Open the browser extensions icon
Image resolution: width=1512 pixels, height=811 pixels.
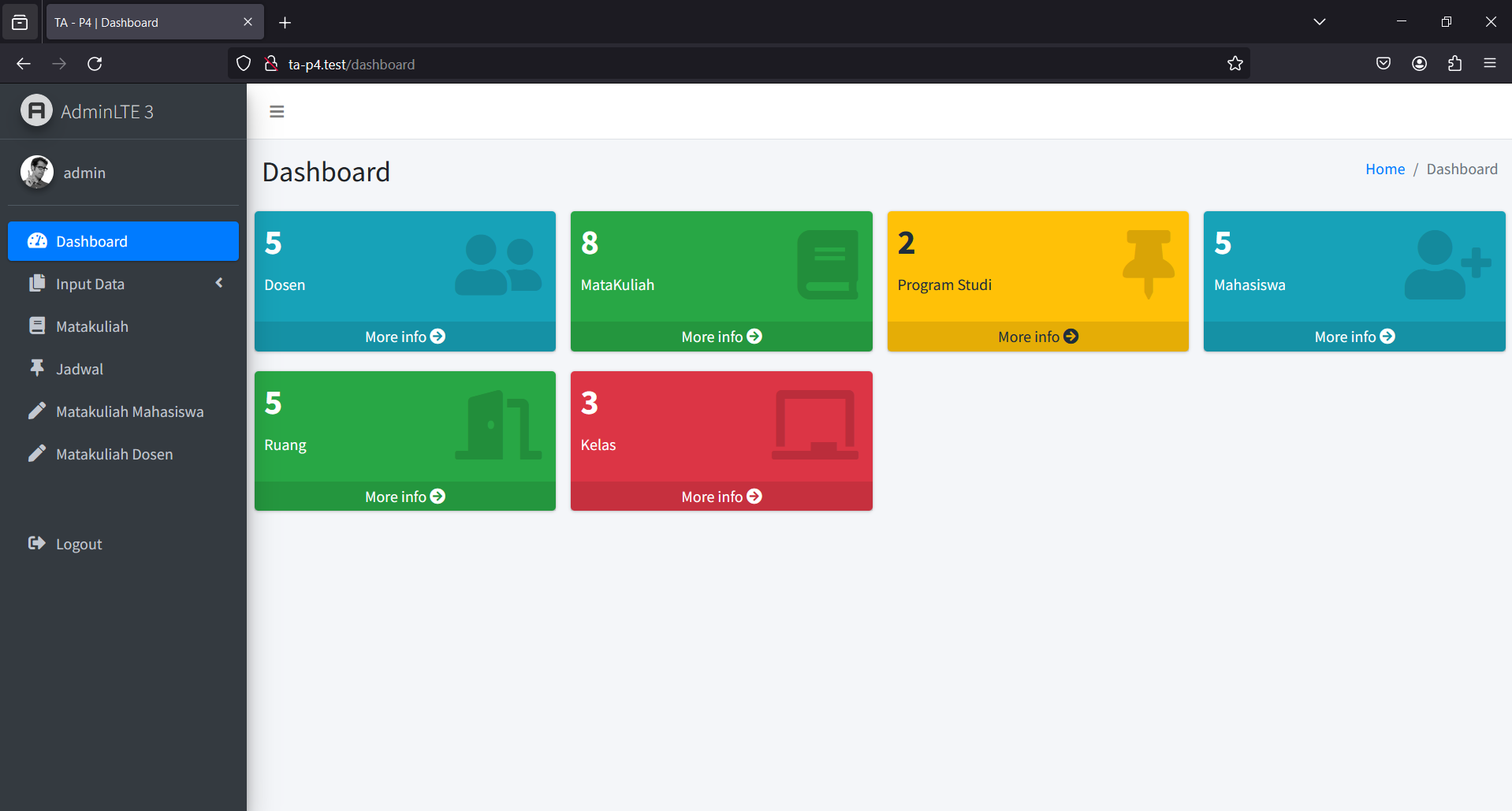[x=1454, y=64]
